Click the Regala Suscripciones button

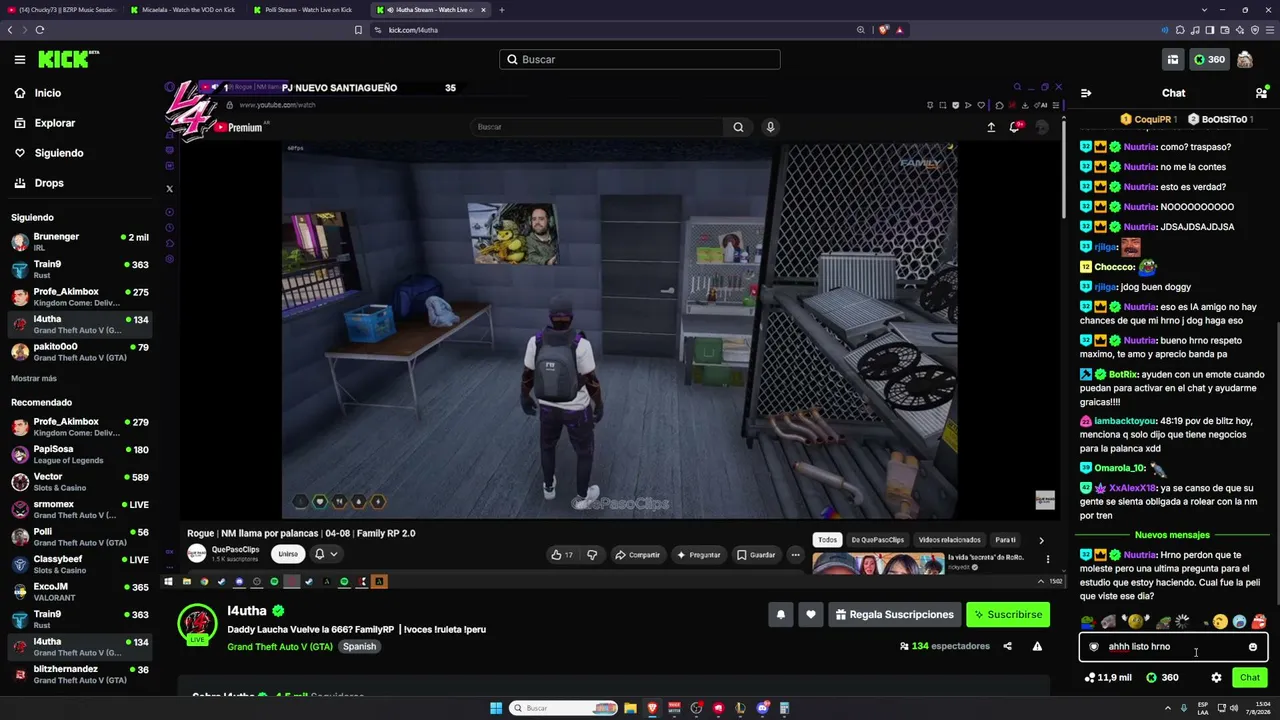[x=894, y=615]
